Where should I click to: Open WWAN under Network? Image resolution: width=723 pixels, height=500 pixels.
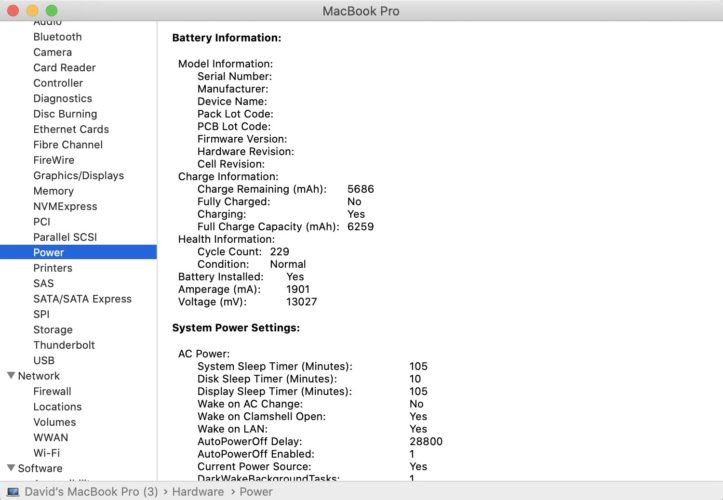[51, 437]
